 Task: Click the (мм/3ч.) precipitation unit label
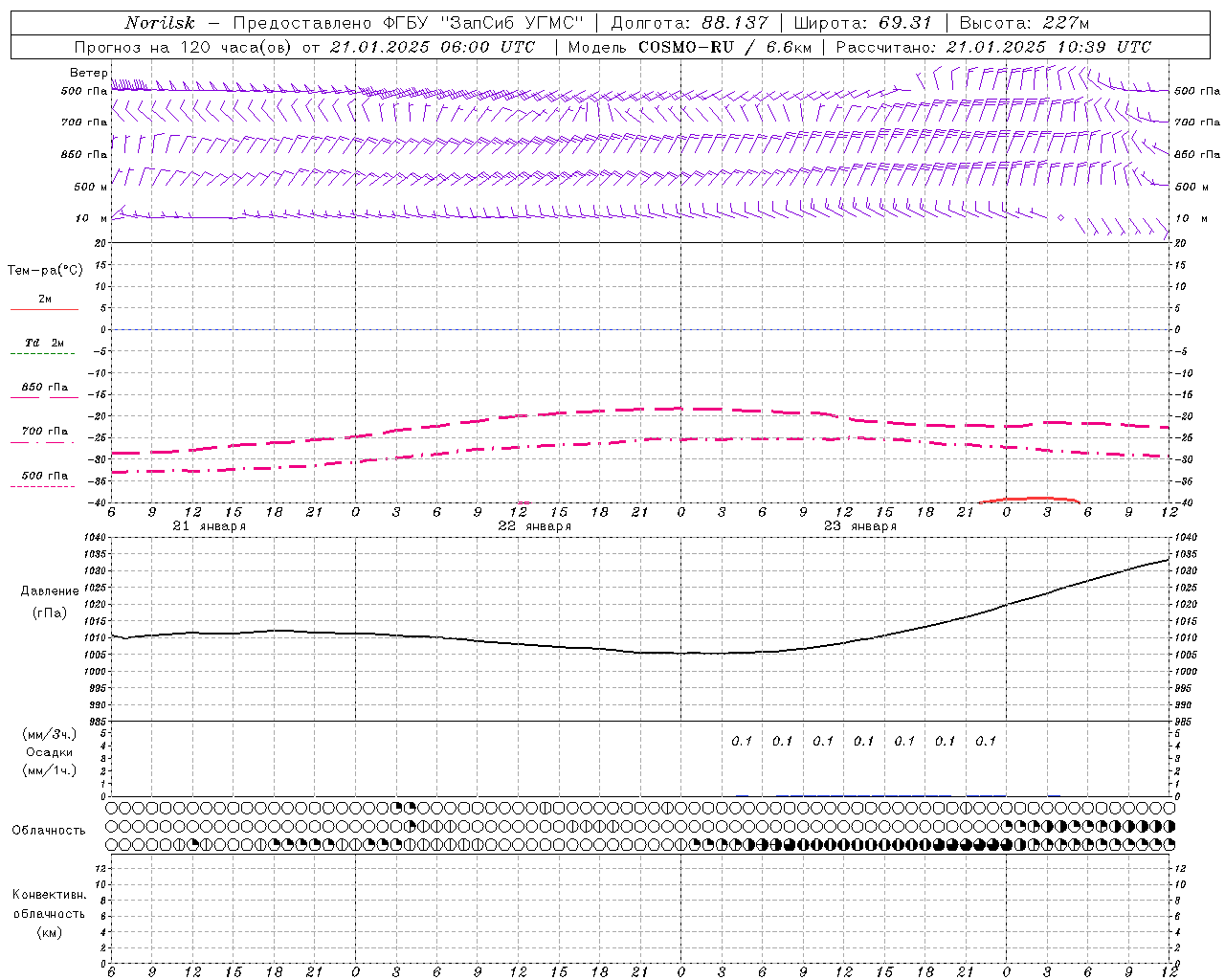pyautogui.click(x=49, y=734)
